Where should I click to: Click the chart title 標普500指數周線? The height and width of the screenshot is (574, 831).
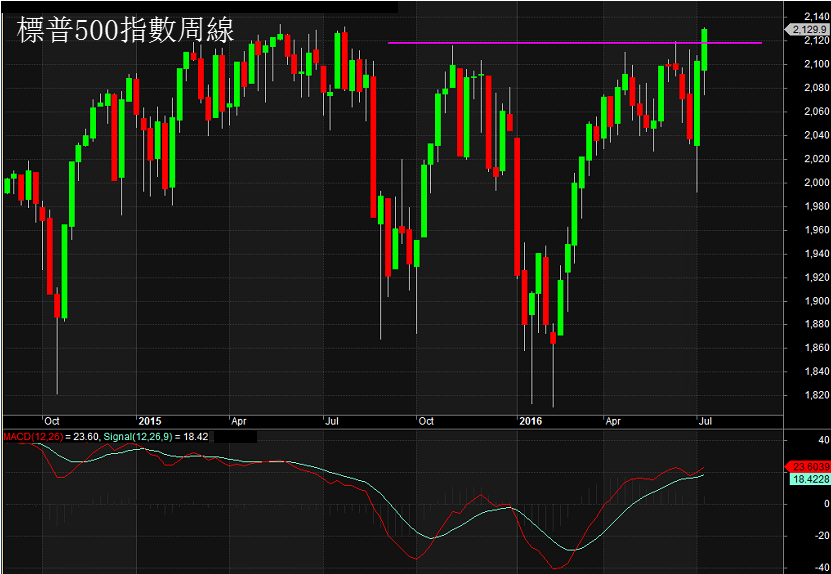tap(126, 30)
